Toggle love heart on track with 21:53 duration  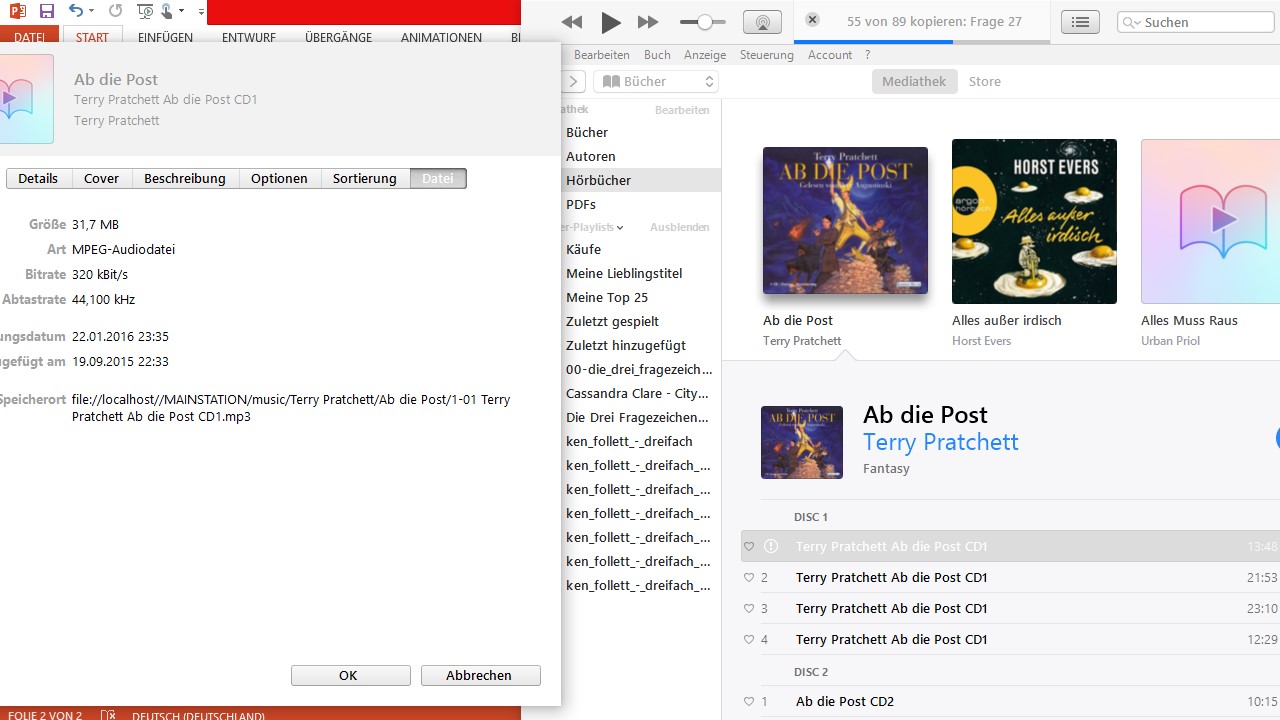(749, 577)
